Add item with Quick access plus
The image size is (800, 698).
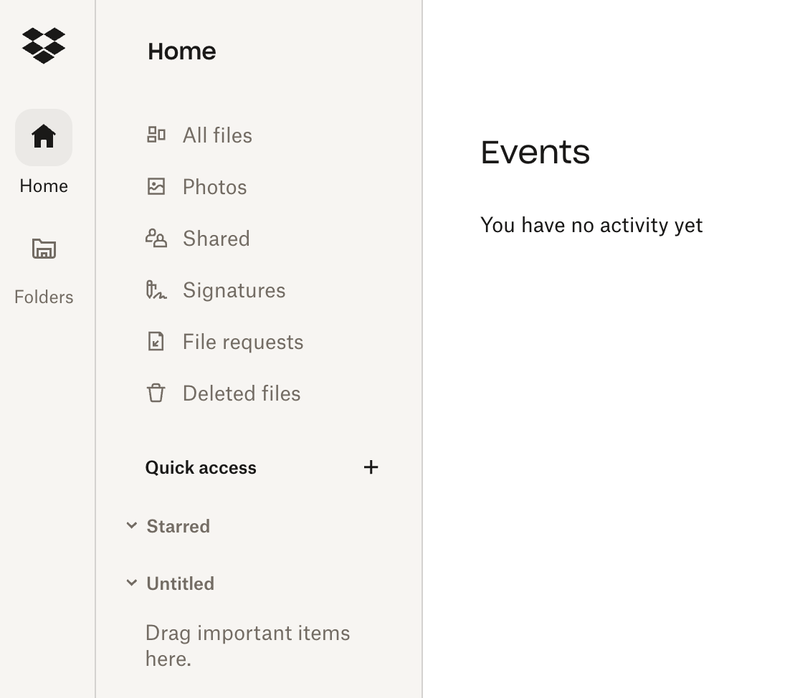click(x=371, y=467)
